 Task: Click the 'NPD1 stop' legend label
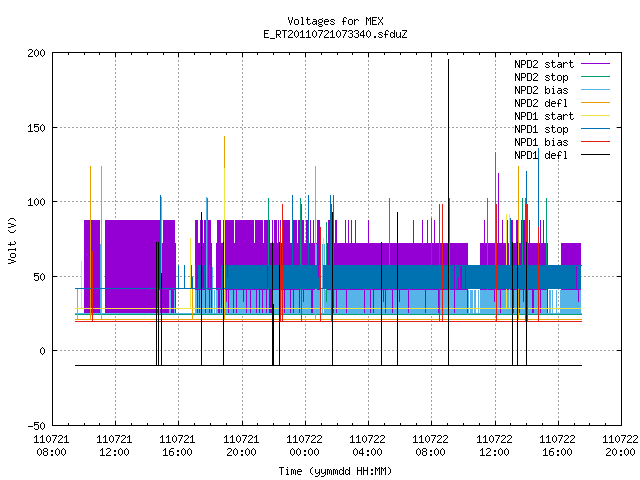pos(541,129)
